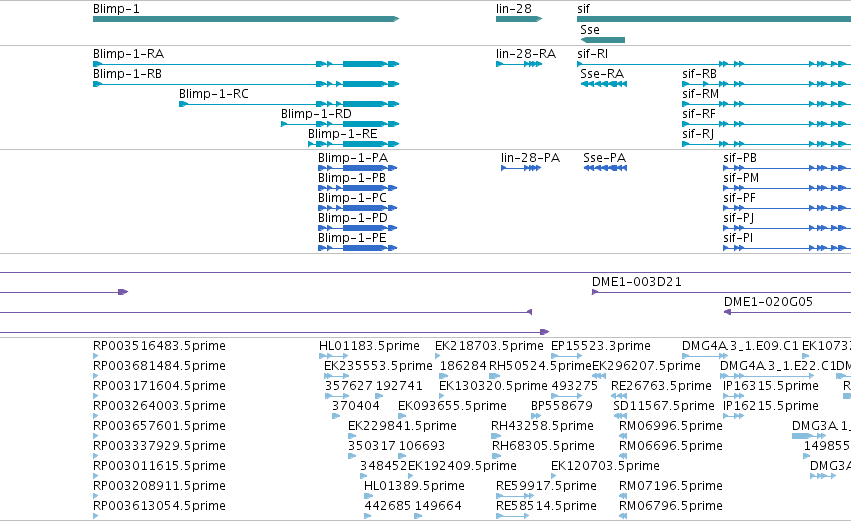This screenshot has height=521, width=851.
Task: Select EST EK093655.5prime
Action: click(452, 406)
